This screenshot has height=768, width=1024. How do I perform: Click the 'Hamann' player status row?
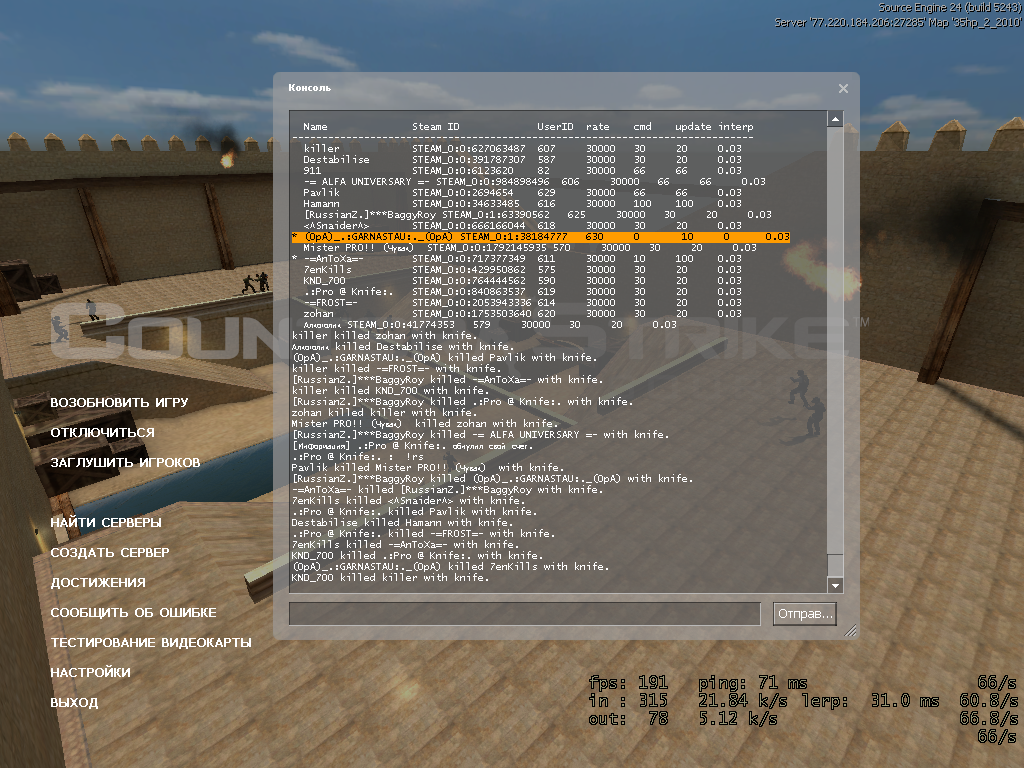(522, 204)
